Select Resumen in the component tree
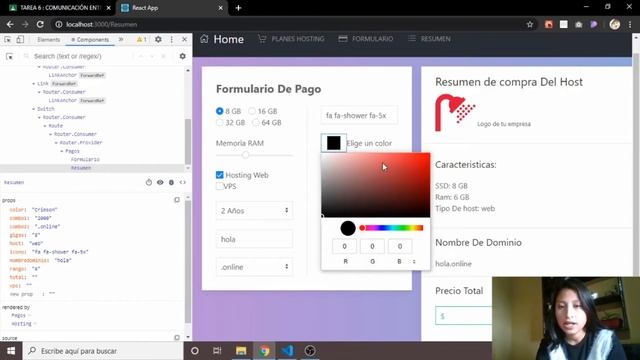640x360 pixels. point(81,168)
